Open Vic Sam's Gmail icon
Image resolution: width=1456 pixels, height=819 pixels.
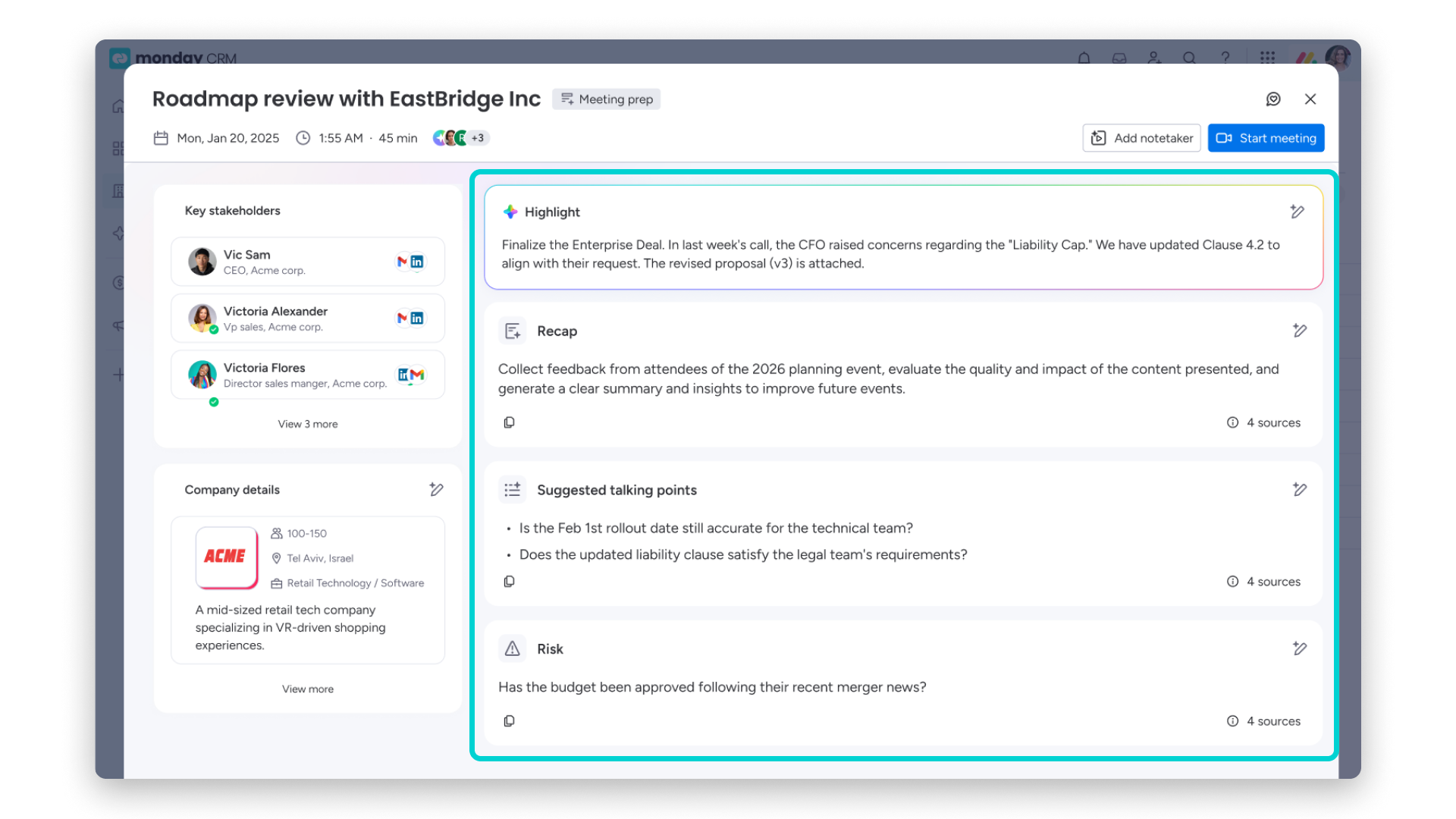403,262
